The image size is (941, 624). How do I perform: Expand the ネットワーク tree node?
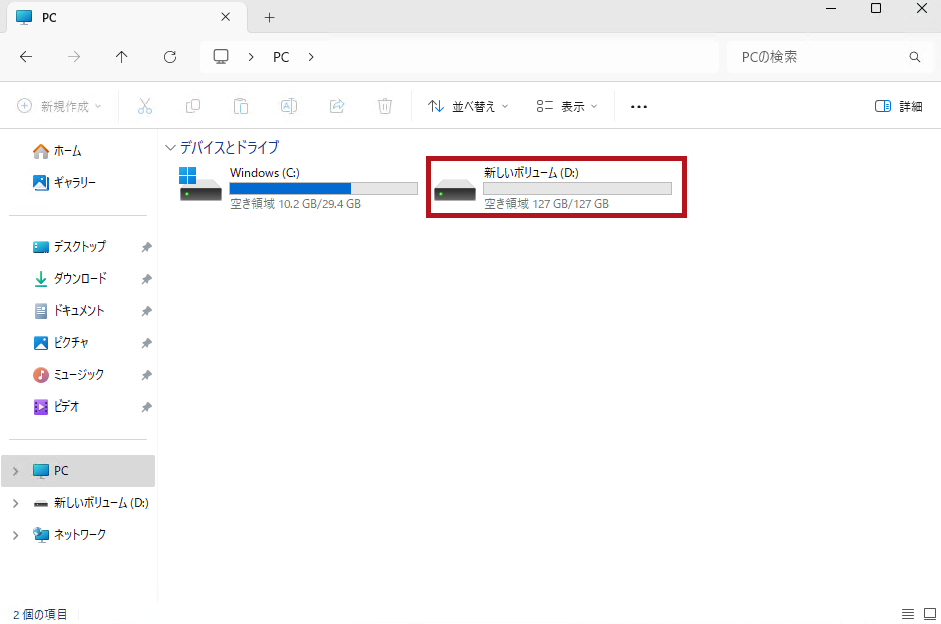tap(15, 535)
